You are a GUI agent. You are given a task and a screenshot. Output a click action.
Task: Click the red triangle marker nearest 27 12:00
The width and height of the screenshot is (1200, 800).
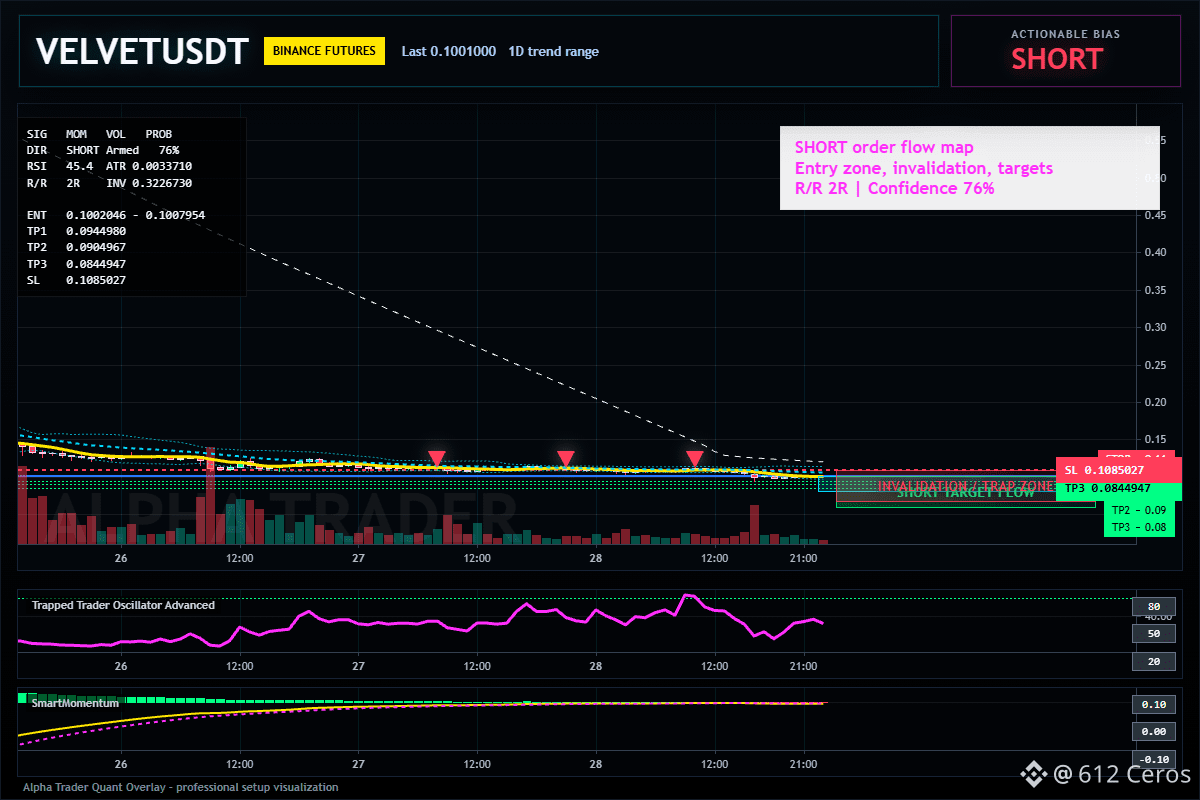click(x=437, y=459)
